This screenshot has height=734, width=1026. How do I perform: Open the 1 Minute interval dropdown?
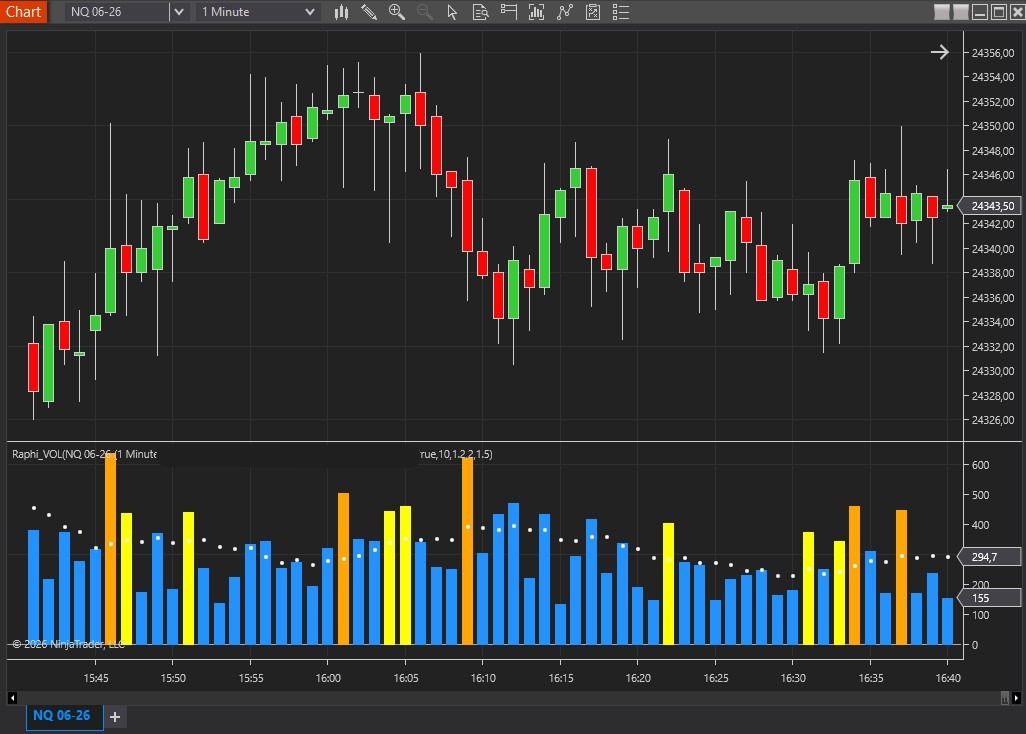pyautogui.click(x=259, y=12)
